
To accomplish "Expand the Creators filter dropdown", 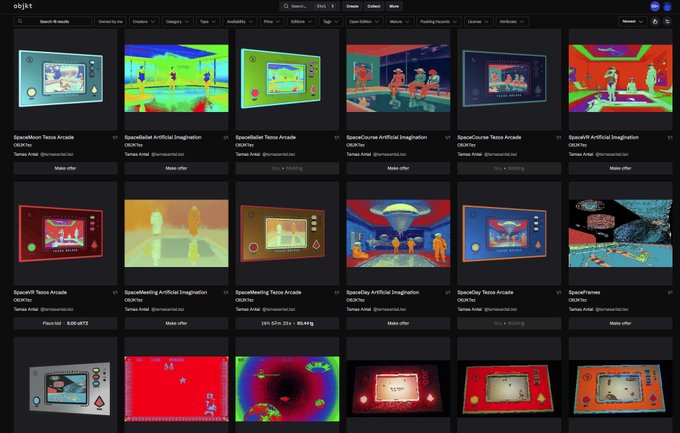I will (x=144, y=21).
